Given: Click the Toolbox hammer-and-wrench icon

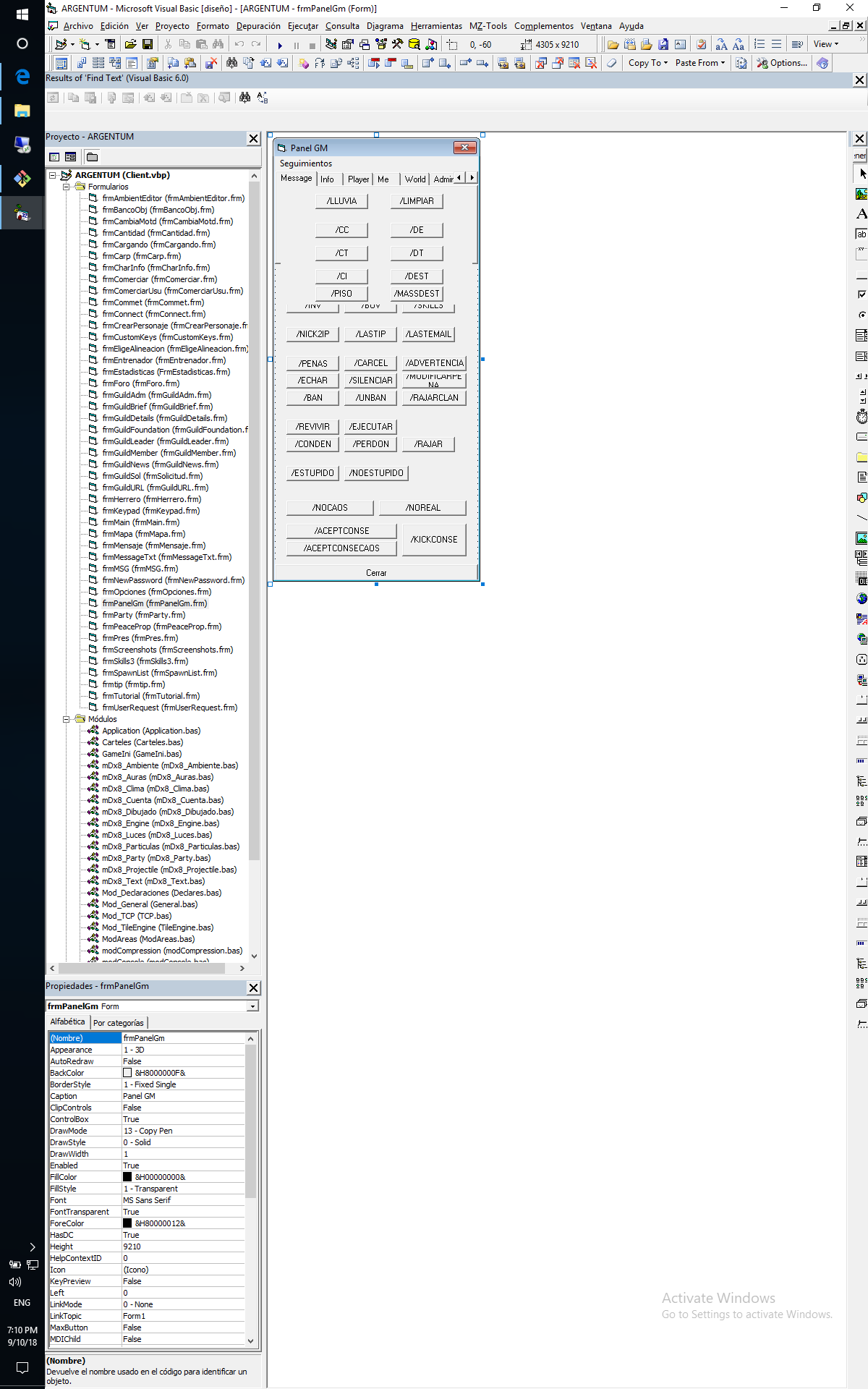Looking at the screenshot, I should coord(397,44).
